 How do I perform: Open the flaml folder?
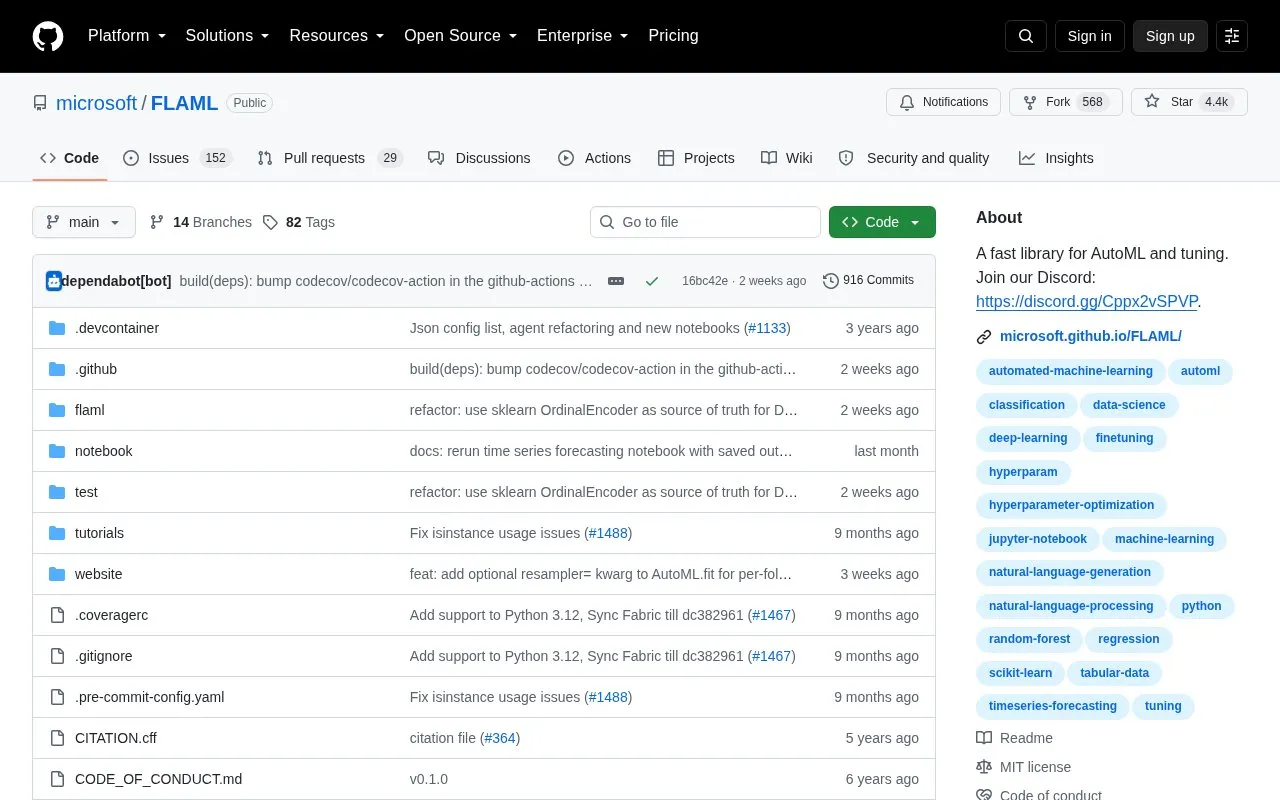point(90,410)
